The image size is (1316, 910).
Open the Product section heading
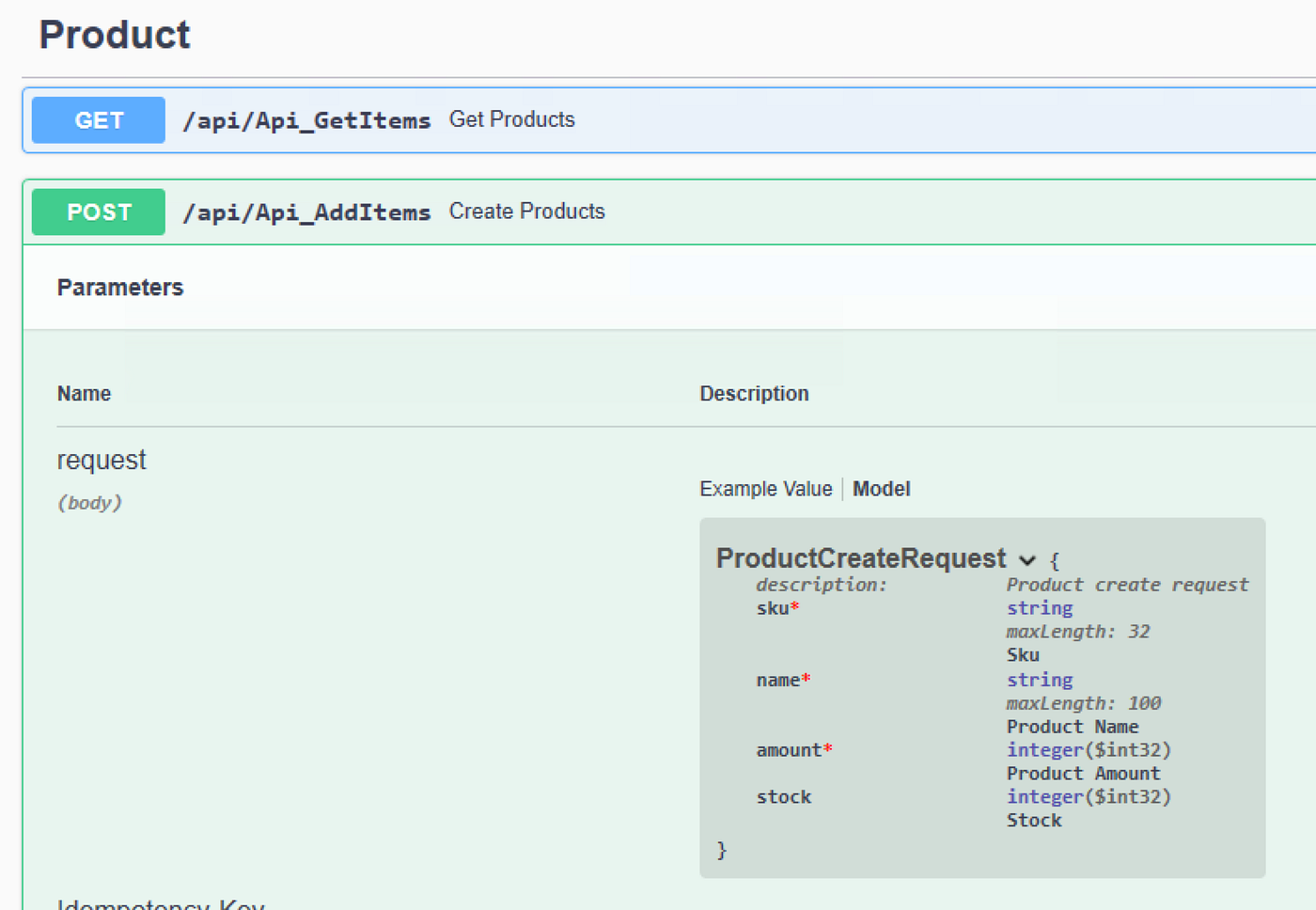click(115, 35)
